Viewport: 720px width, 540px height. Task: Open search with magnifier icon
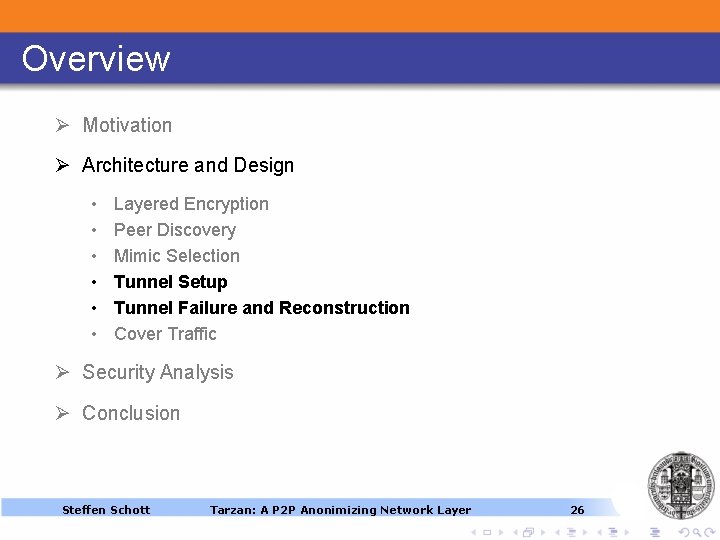click(697, 533)
